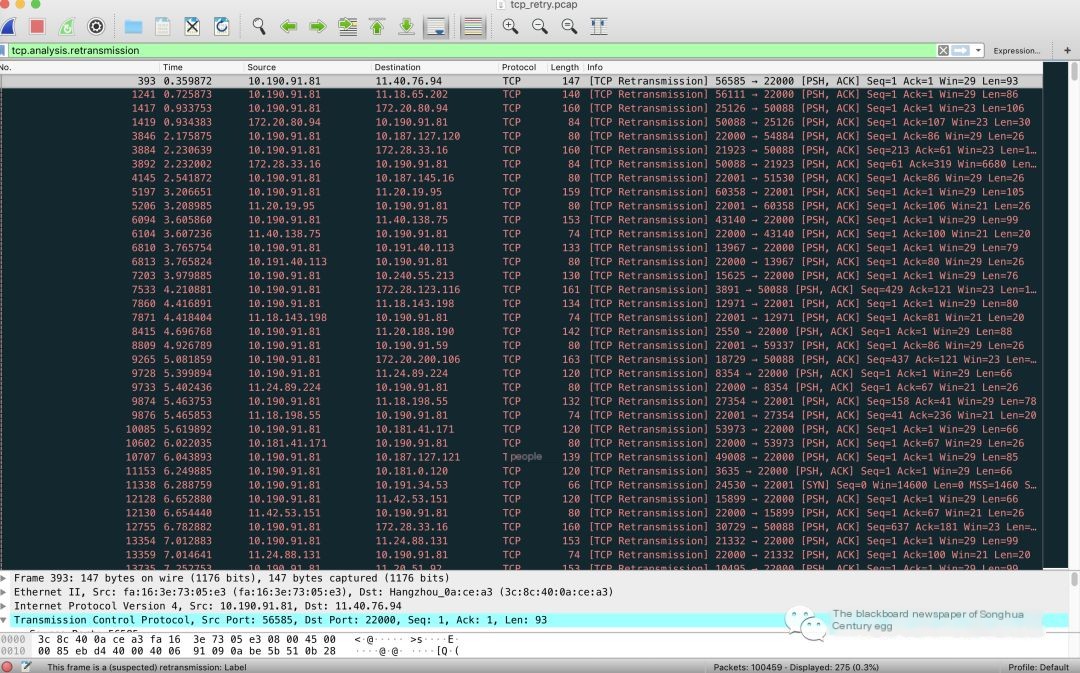Select packet number 6094
Viewport: 1080px width, 673px height.
(521, 220)
